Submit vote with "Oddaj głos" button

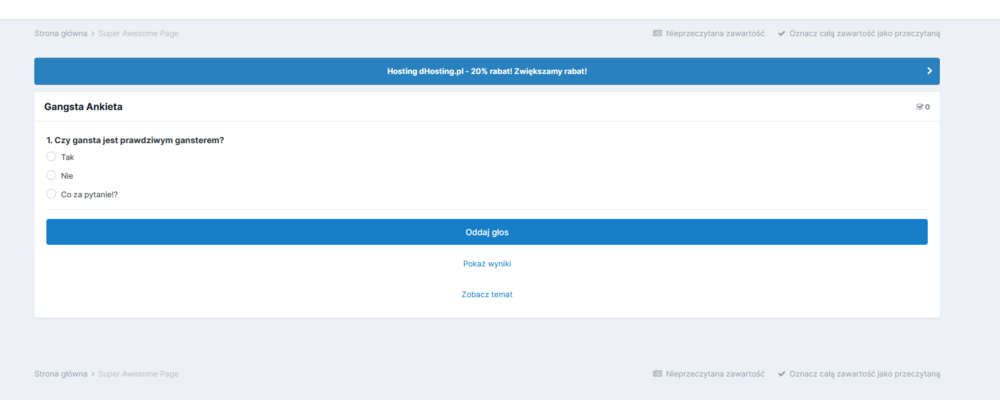(487, 232)
